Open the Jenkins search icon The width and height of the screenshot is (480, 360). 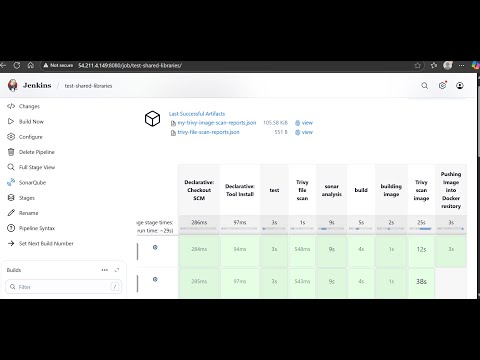pos(424,86)
